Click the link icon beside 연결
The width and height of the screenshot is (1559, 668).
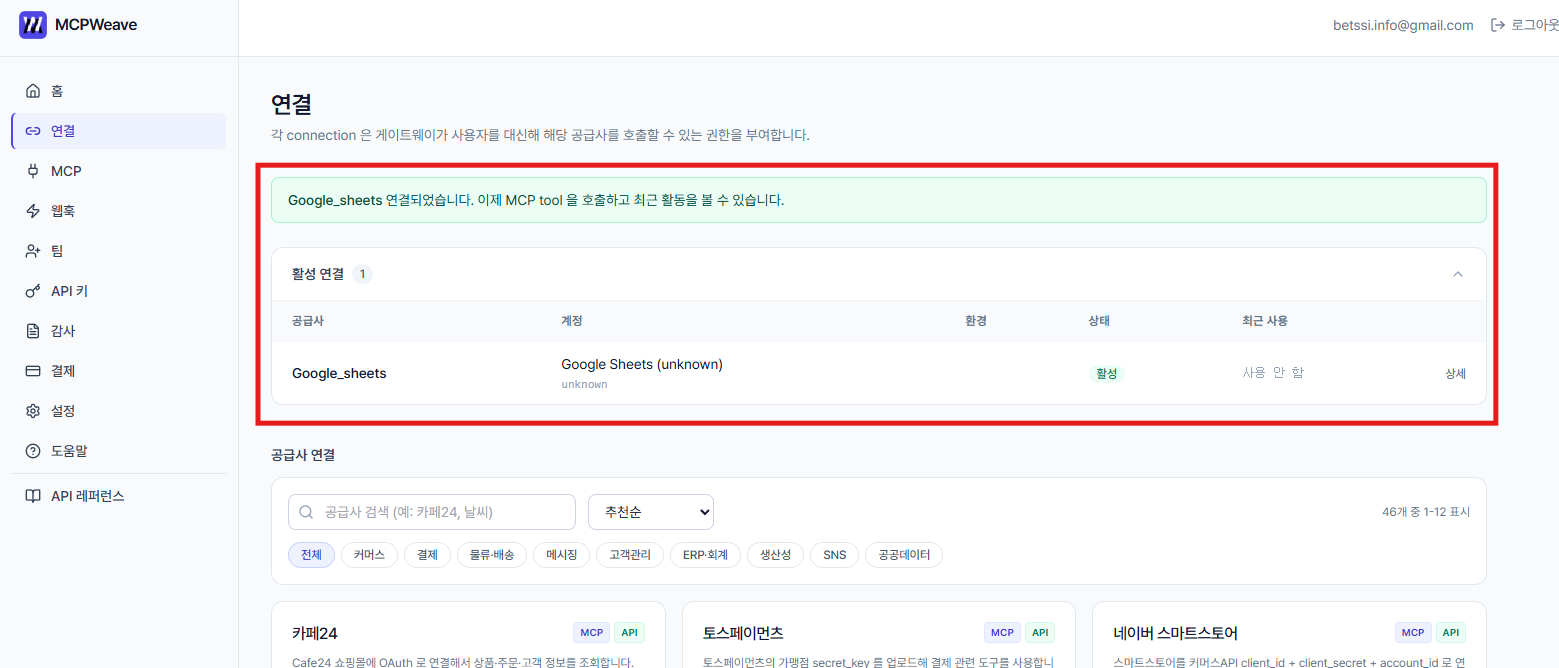tap(33, 131)
